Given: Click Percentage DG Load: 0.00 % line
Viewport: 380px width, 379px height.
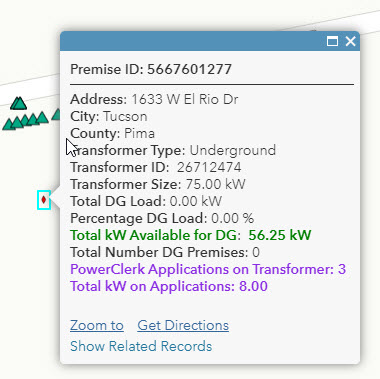Looking at the screenshot, I should click(162, 218).
